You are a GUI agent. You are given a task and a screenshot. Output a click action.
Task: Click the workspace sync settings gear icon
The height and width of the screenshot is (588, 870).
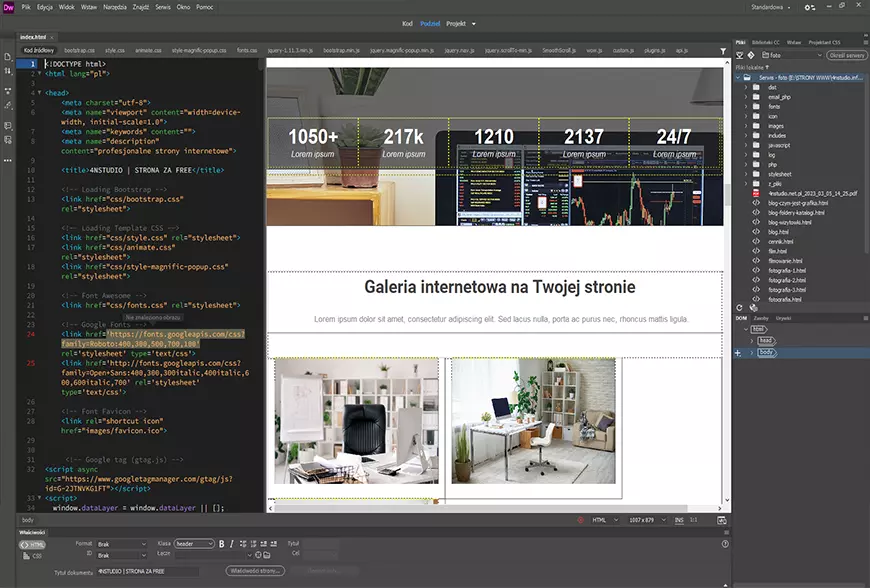(810, 7)
